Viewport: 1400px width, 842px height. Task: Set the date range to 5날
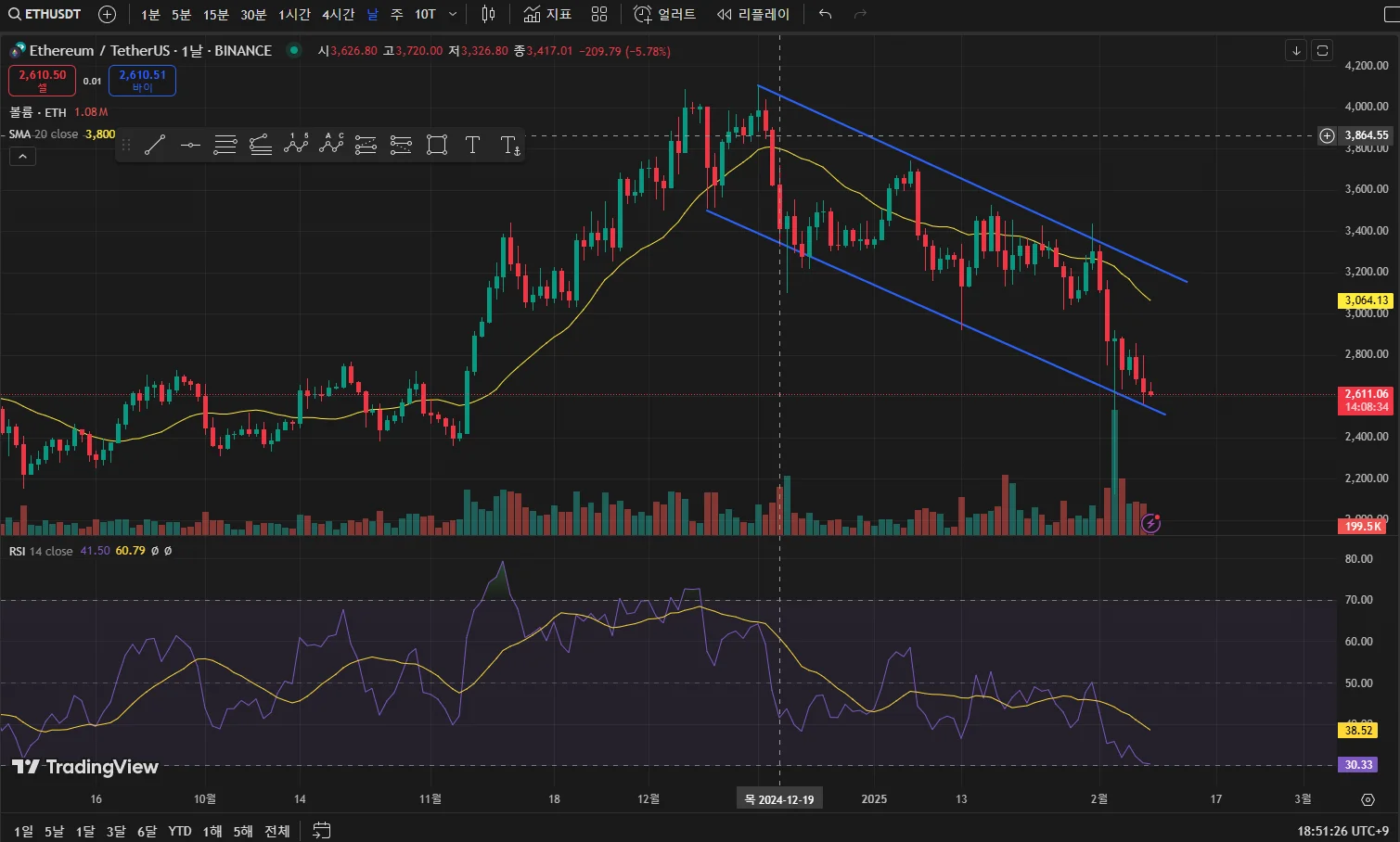54,831
